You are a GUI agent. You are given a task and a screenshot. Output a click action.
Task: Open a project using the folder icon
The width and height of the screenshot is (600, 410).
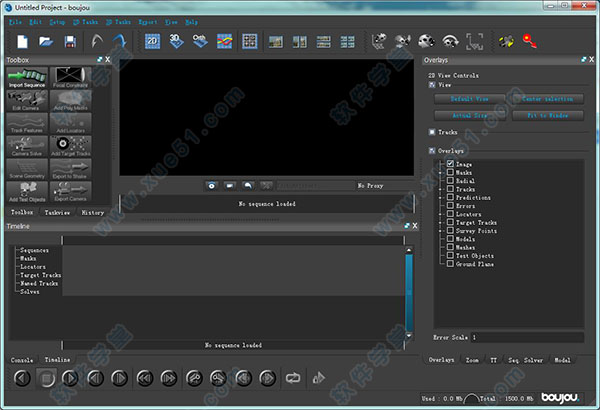click(x=46, y=41)
